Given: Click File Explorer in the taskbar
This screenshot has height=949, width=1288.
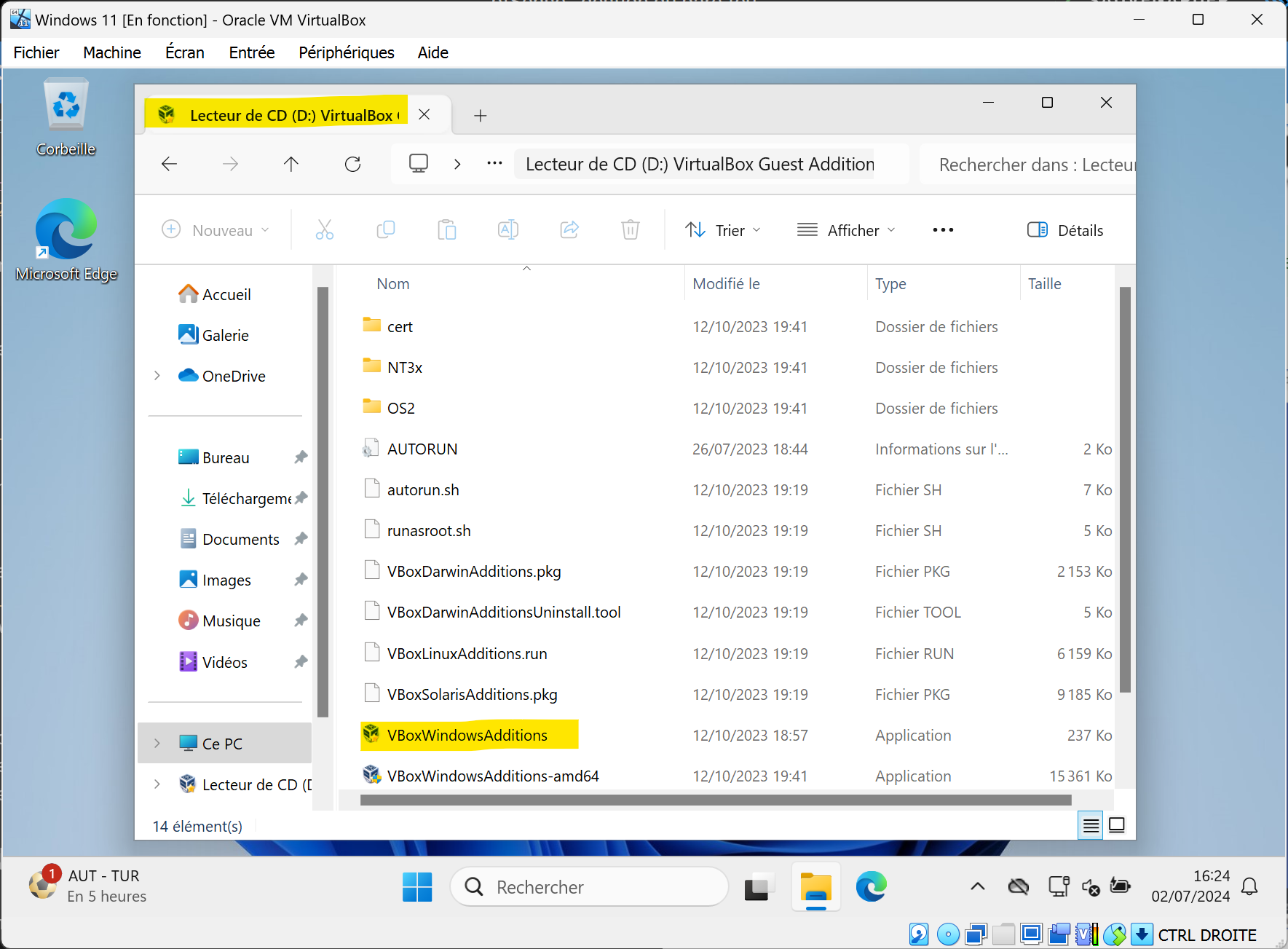Looking at the screenshot, I should point(816,886).
